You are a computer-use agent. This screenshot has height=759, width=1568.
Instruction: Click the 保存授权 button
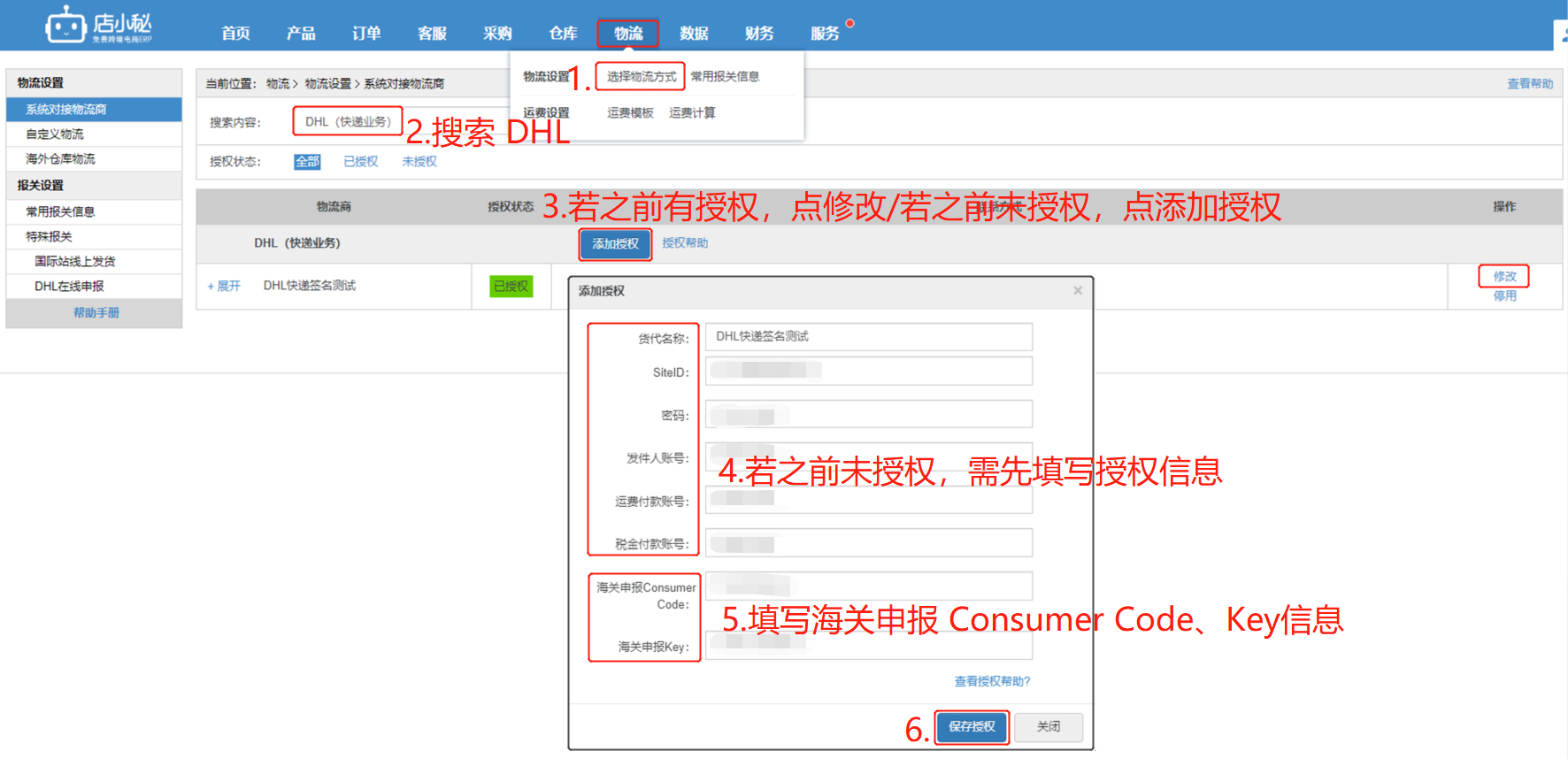coord(972,726)
